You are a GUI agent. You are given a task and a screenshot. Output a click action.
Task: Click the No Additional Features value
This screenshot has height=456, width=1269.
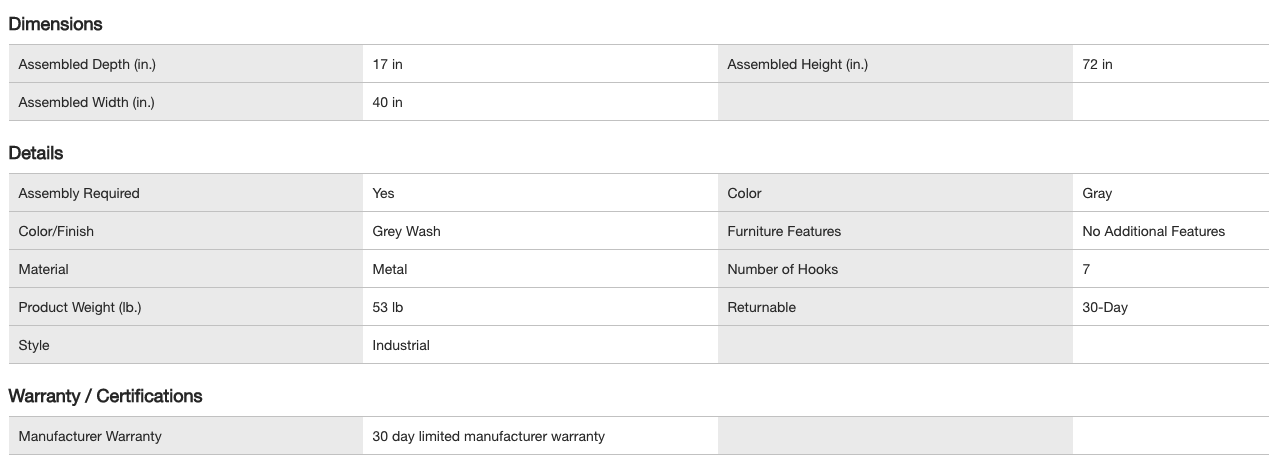[x=1153, y=231]
